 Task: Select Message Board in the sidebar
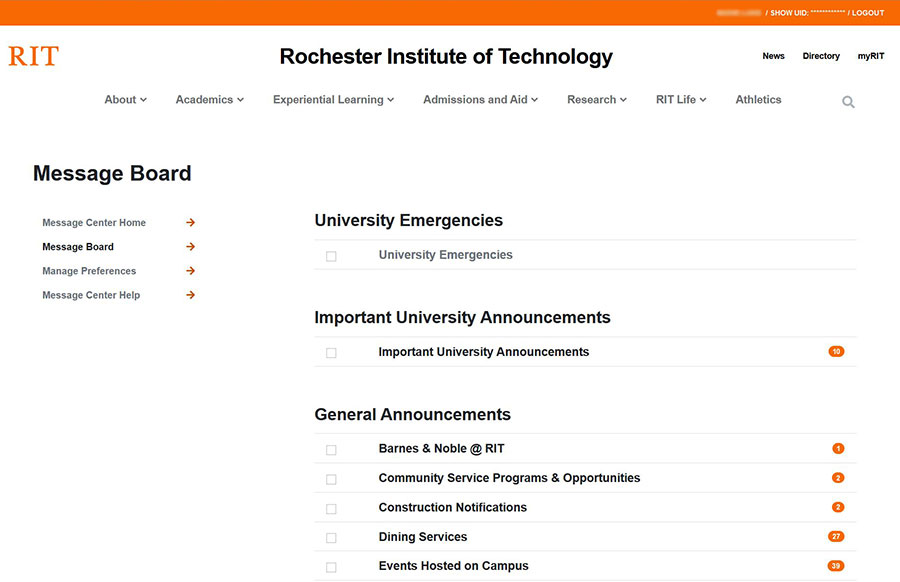[x=78, y=247]
